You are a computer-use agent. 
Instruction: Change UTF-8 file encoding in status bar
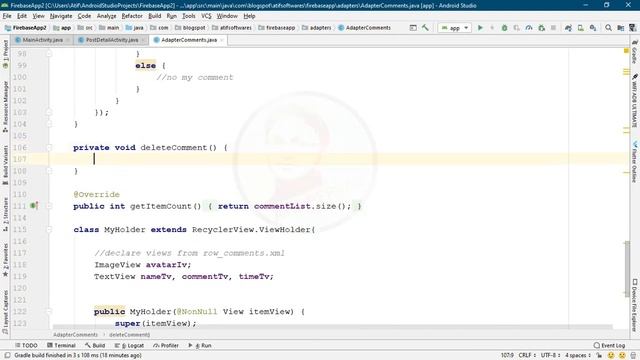551,356
